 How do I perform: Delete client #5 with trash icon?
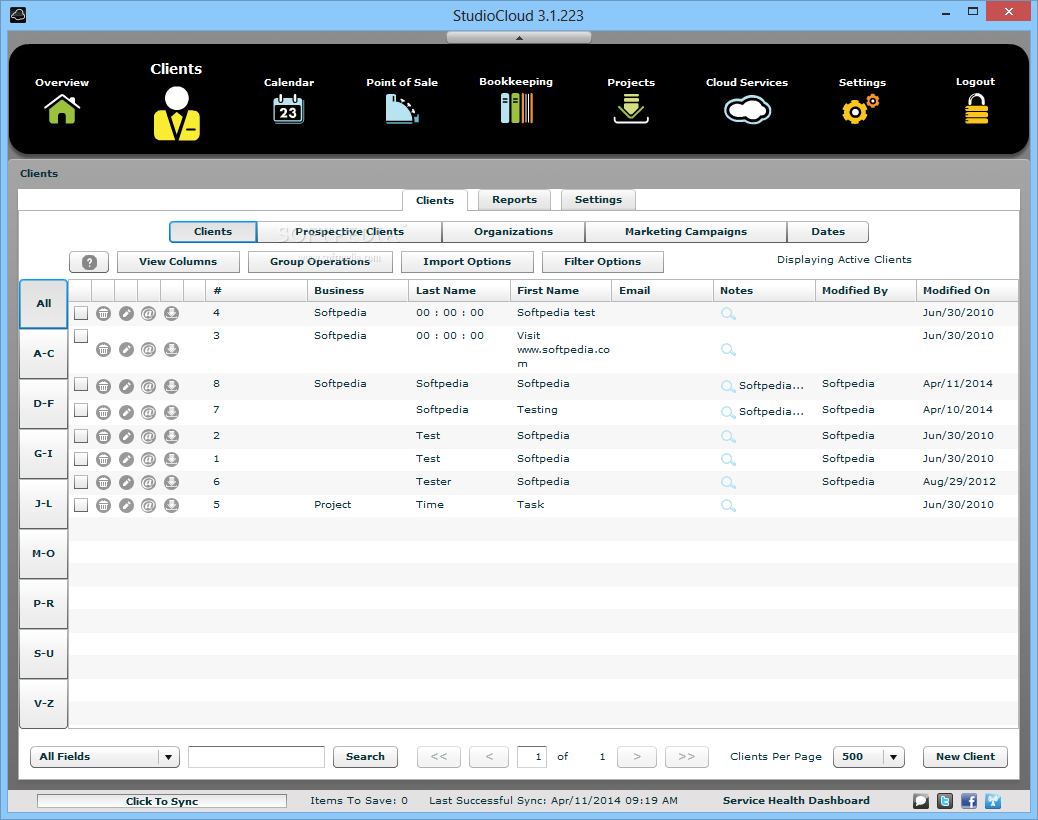point(103,506)
